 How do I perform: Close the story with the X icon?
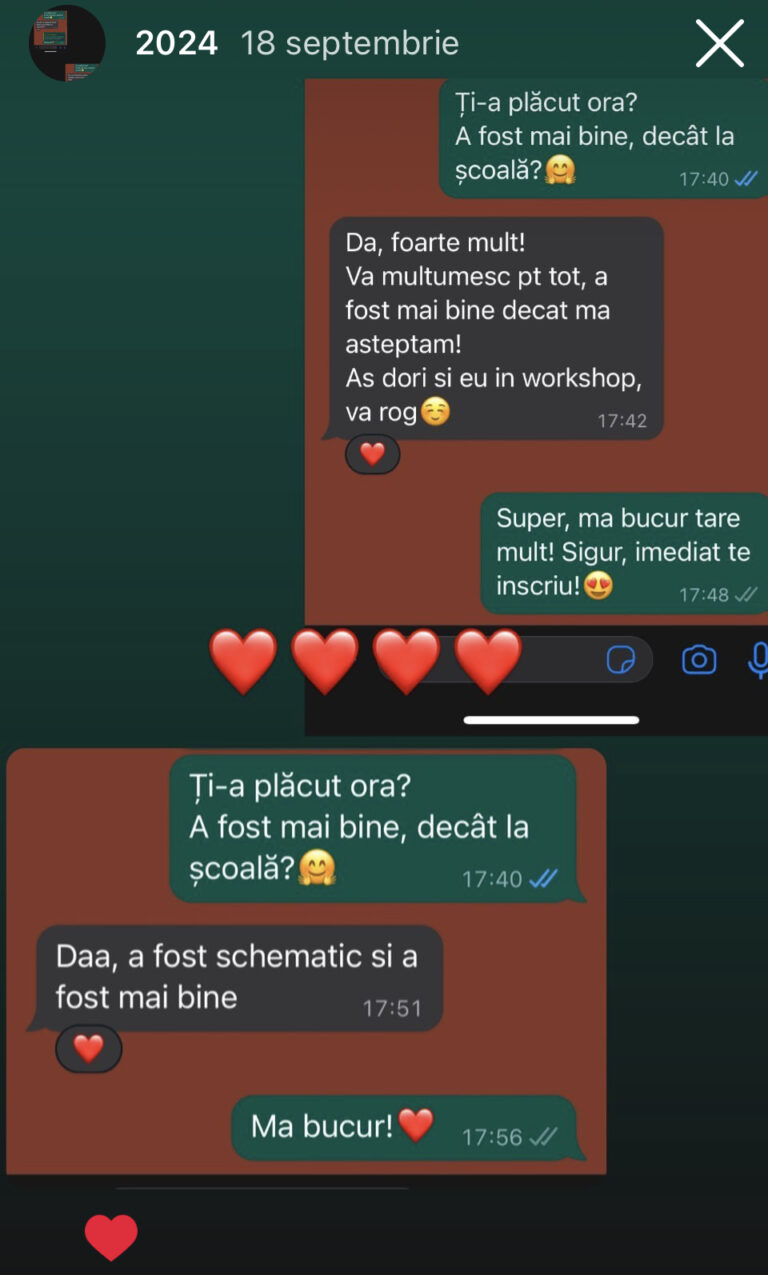720,44
